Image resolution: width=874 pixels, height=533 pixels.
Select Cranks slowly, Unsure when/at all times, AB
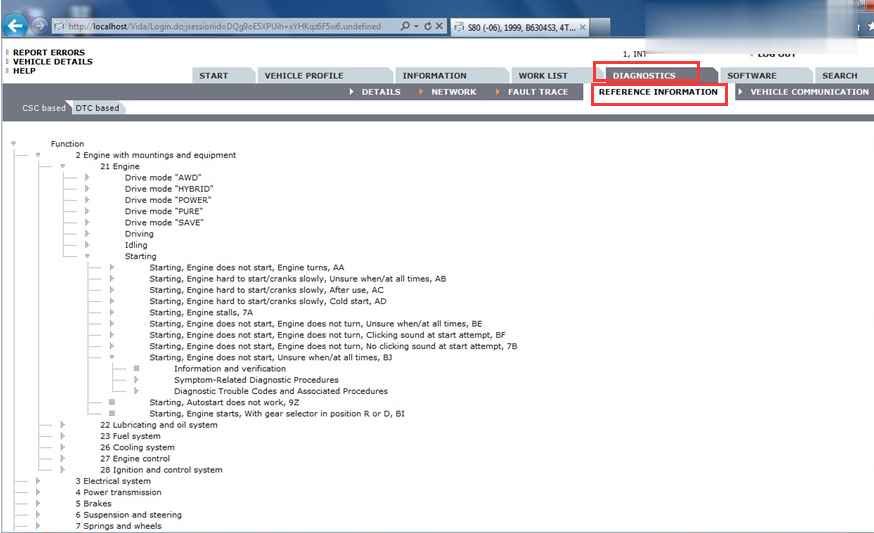pos(298,279)
